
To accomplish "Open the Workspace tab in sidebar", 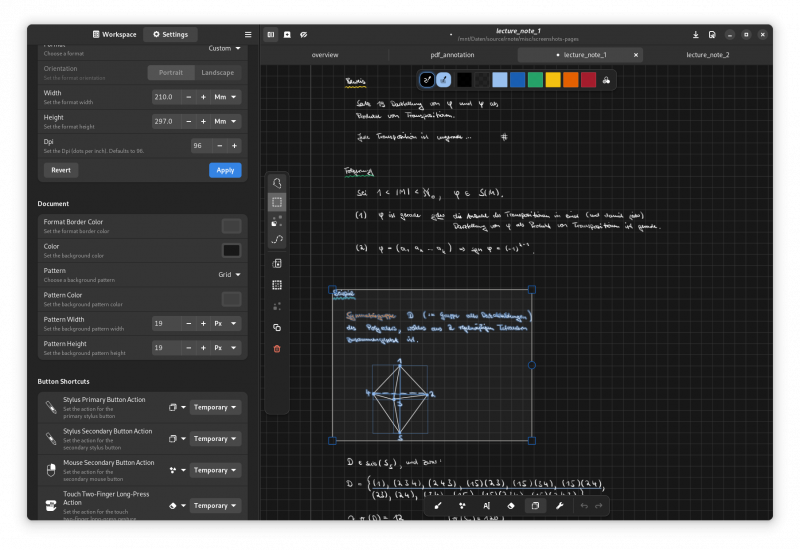I will click(x=114, y=34).
